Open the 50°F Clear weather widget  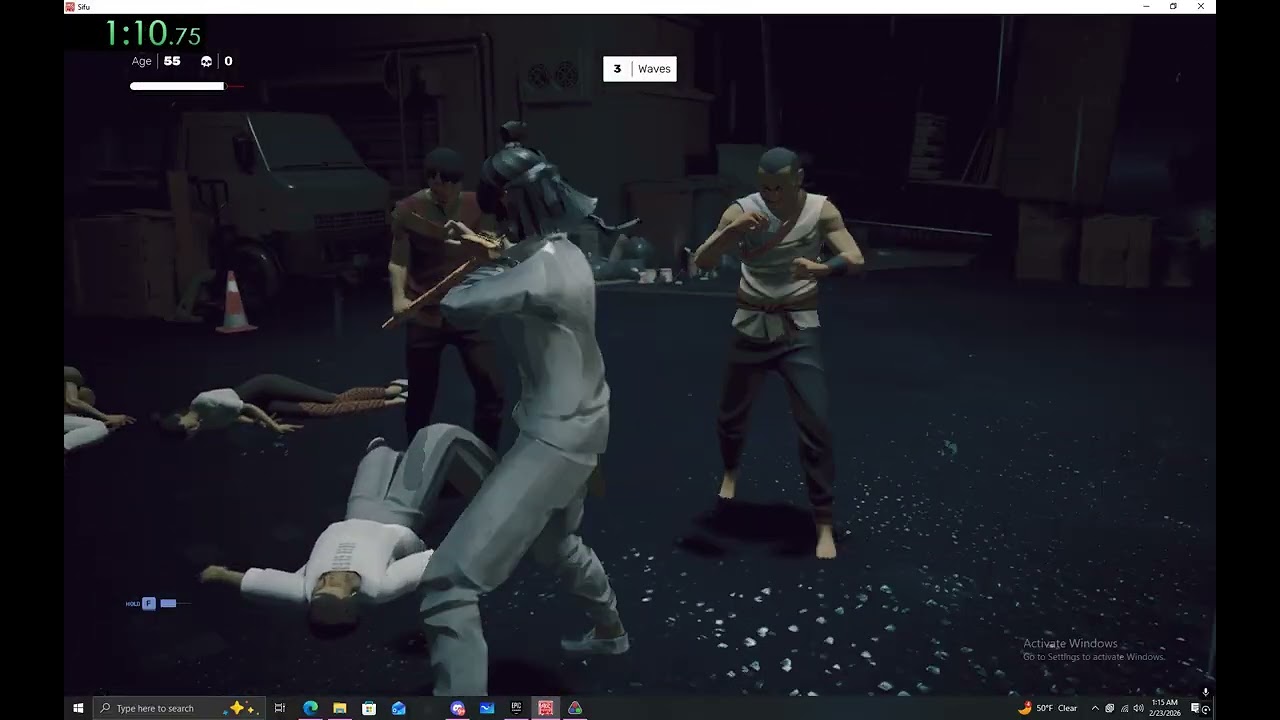(1047, 708)
